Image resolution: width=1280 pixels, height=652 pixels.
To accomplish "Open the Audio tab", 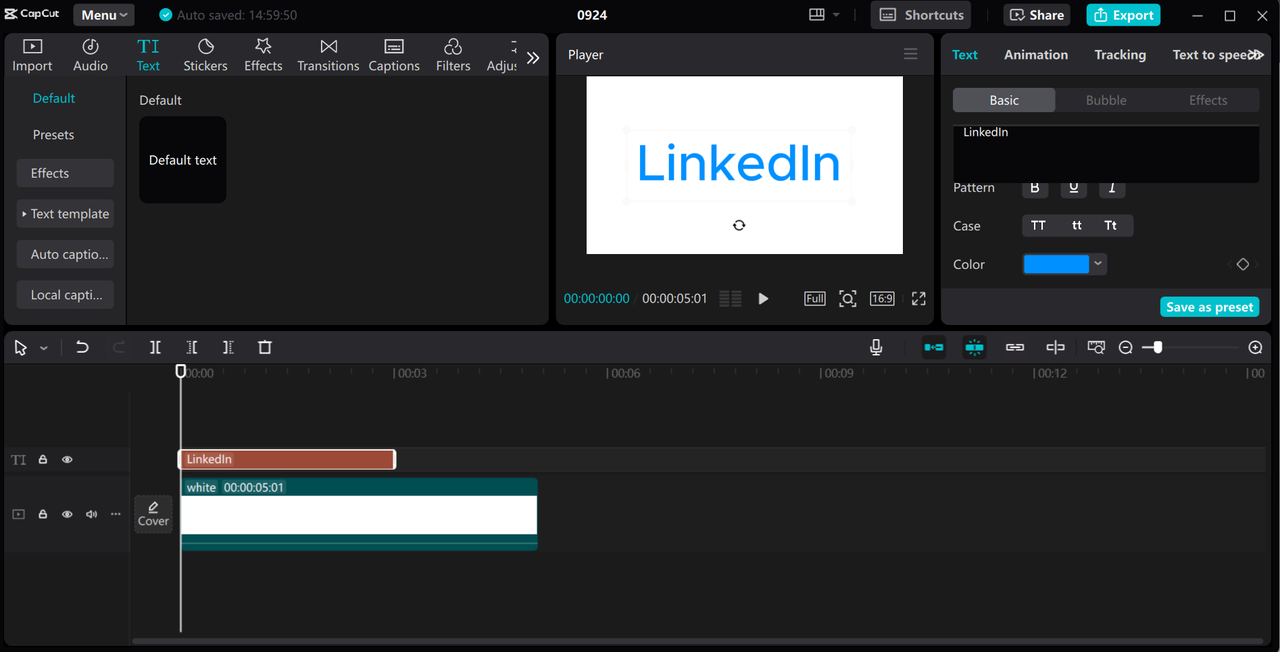I will coord(90,56).
